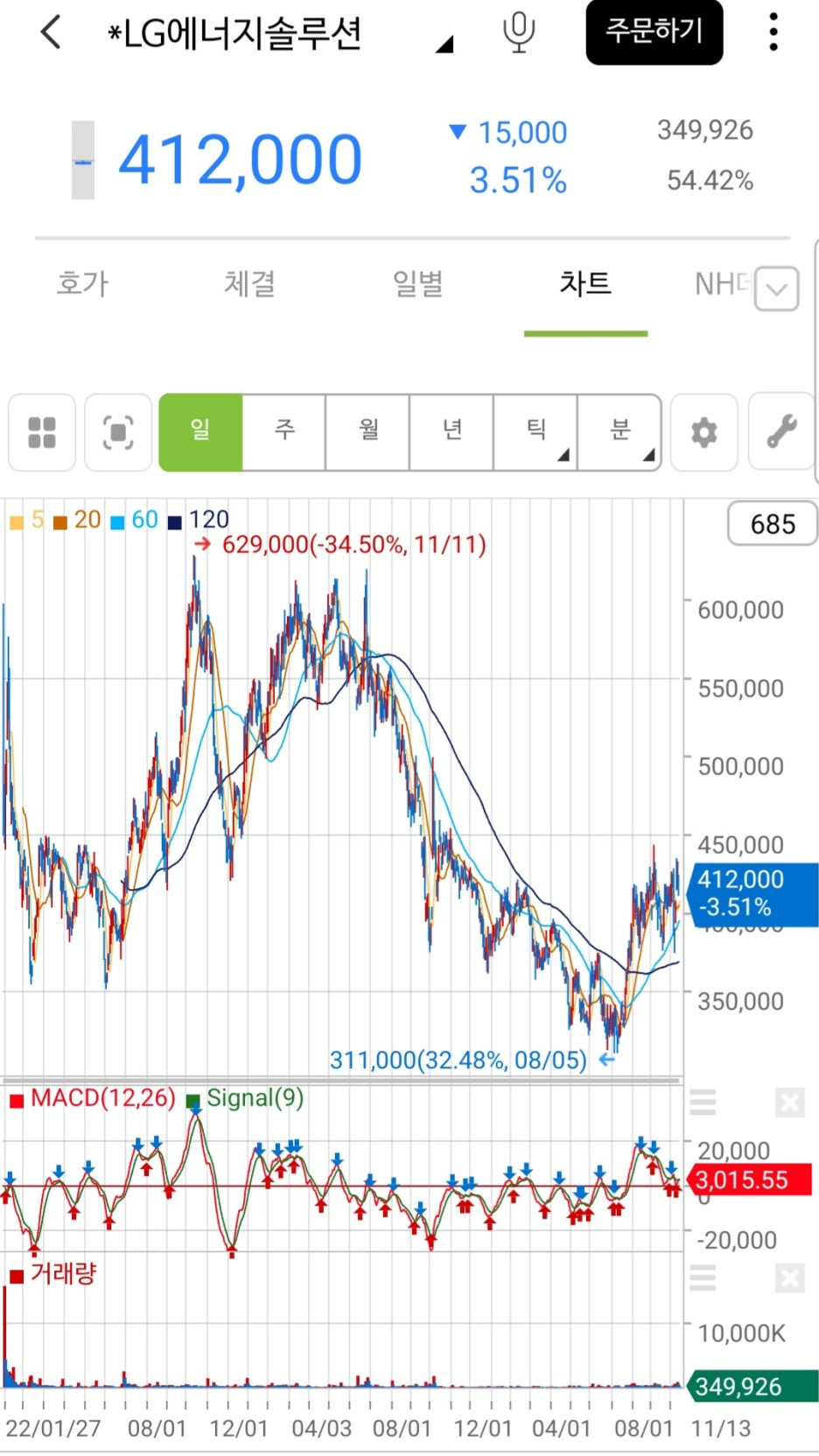Tap the large 412,000 current price

click(x=241, y=160)
